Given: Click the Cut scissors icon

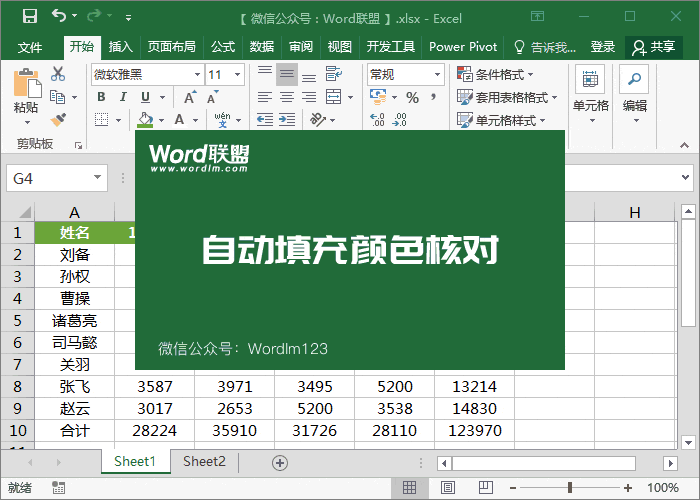Looking at the screenshot, I should click(58, 74).
